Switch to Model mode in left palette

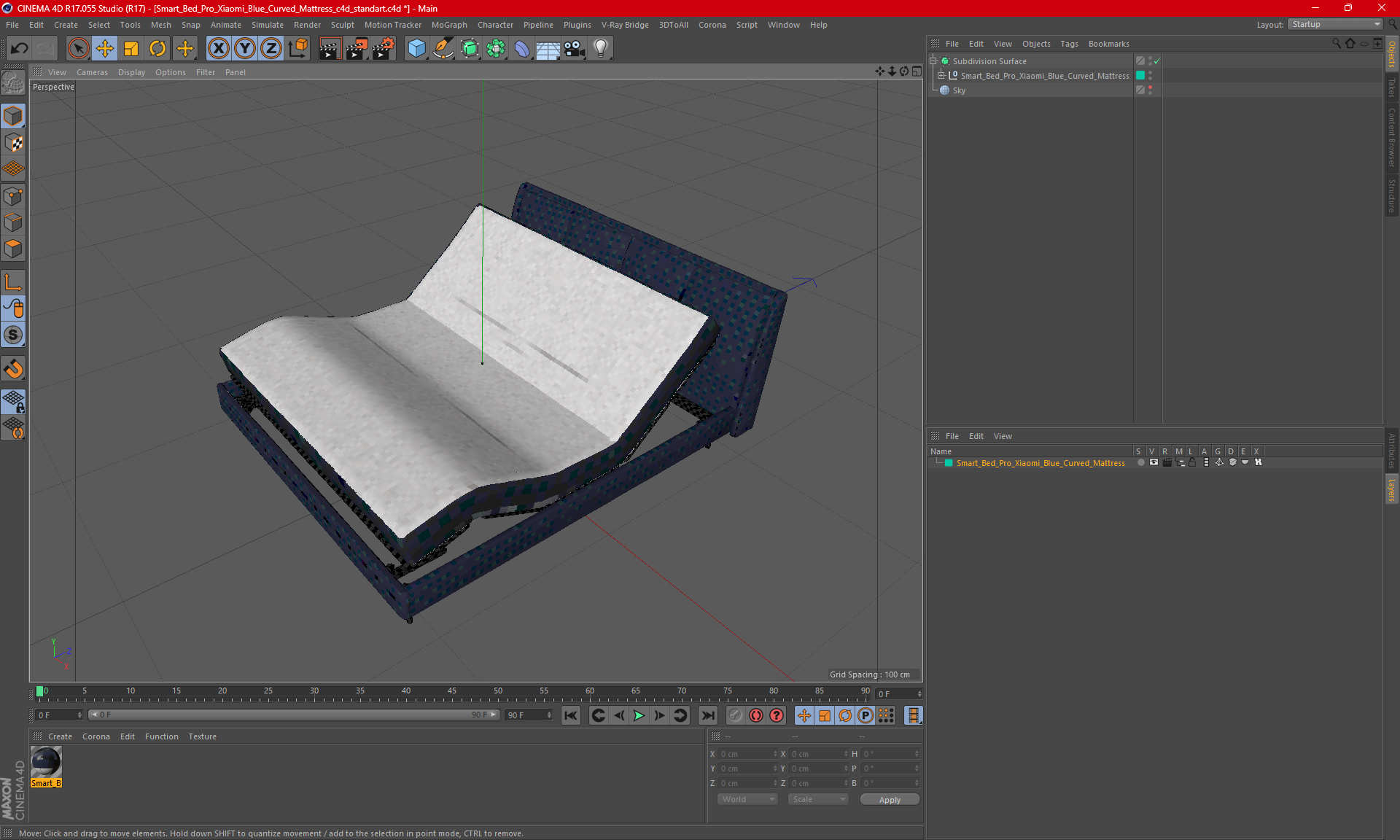tap(13, 117)
